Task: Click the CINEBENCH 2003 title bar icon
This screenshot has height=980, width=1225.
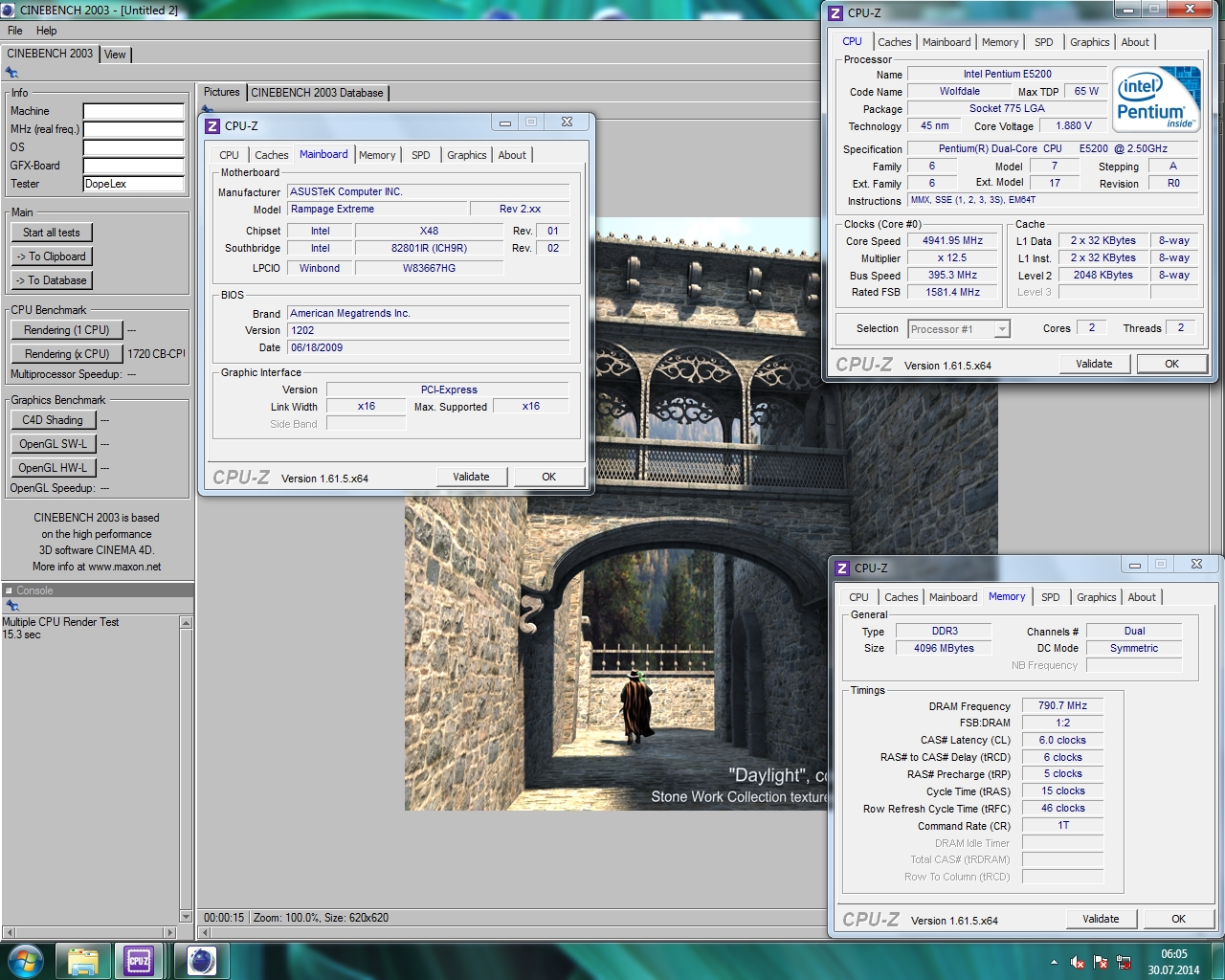Action: click(9, 10)
